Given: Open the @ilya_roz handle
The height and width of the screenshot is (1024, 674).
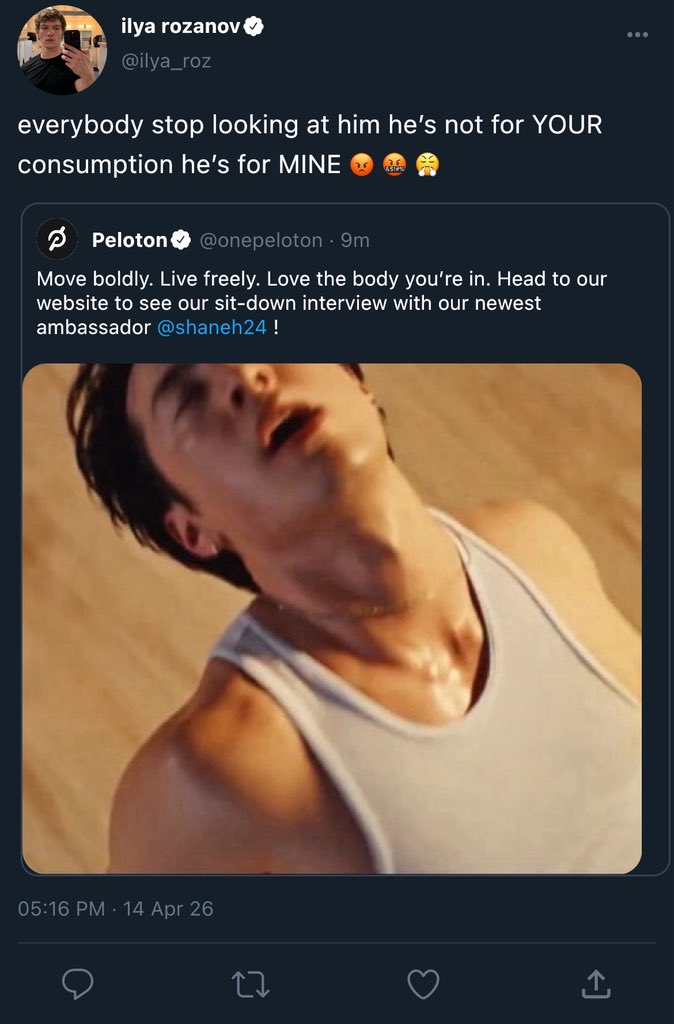Looking at the screenshot, I should (x=166, y=61).
